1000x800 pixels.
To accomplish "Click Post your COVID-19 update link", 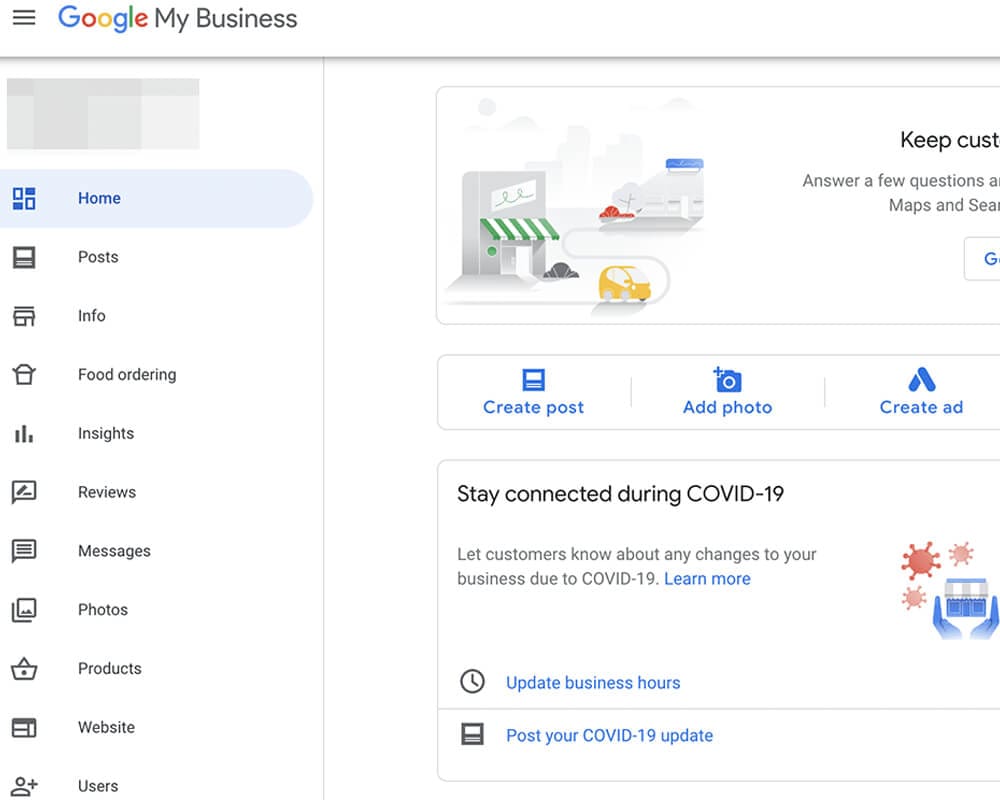I will coord(610,736).
